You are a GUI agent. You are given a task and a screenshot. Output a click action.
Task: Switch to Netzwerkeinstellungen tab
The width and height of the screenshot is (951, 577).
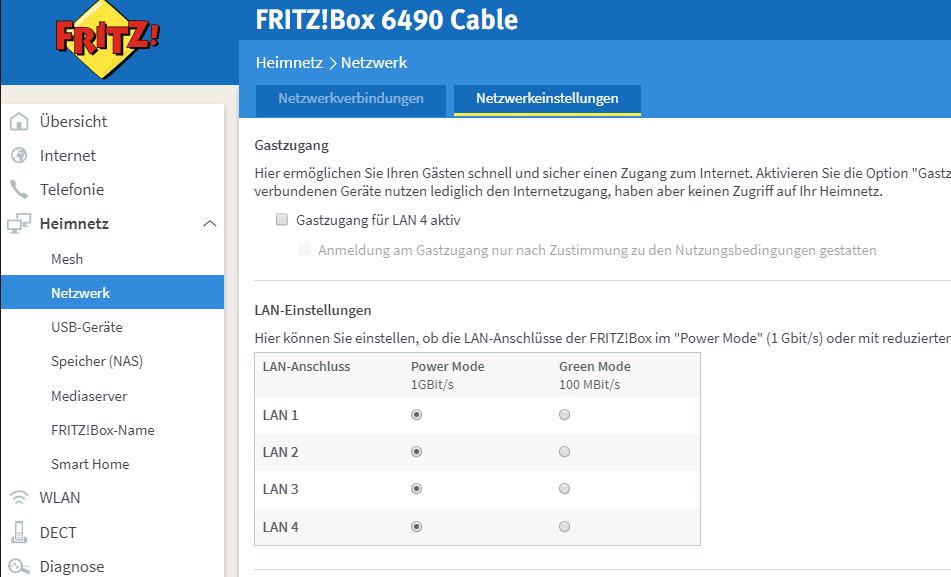pyautogui.click(x=547, y=100)
